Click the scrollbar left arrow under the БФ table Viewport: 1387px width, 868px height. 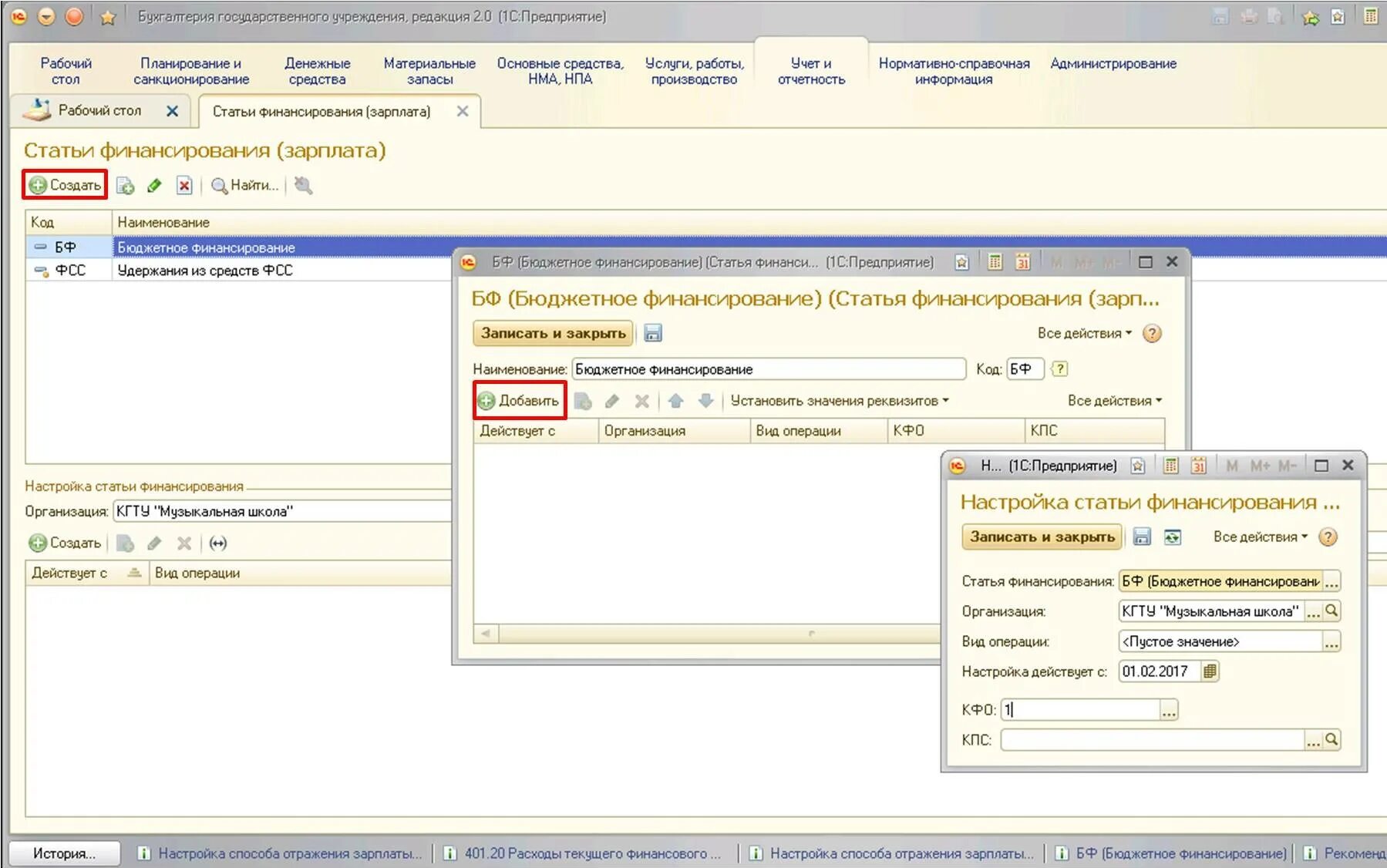(x=486, y=634)
